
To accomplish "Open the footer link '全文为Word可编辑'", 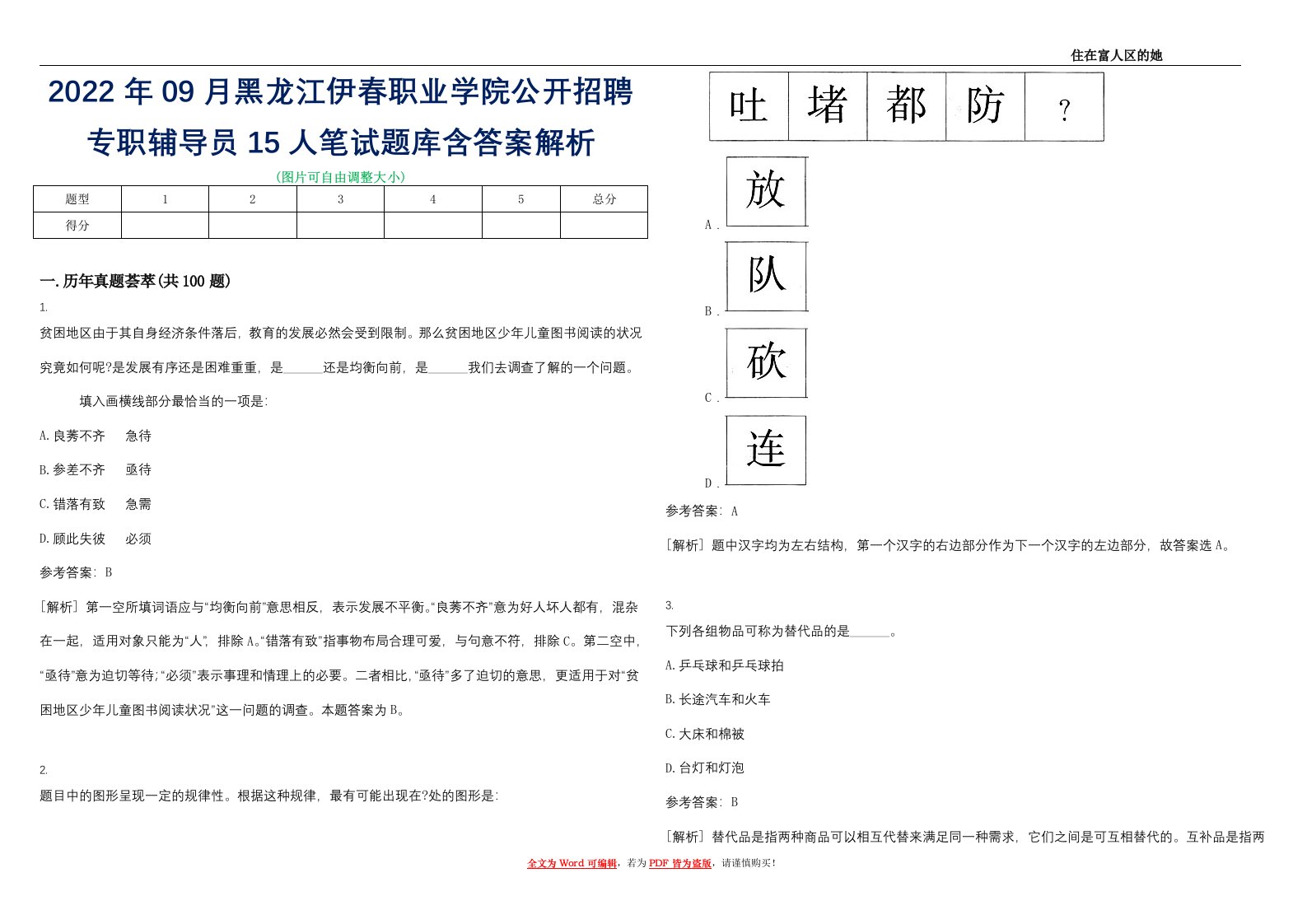I will (572, 863).
